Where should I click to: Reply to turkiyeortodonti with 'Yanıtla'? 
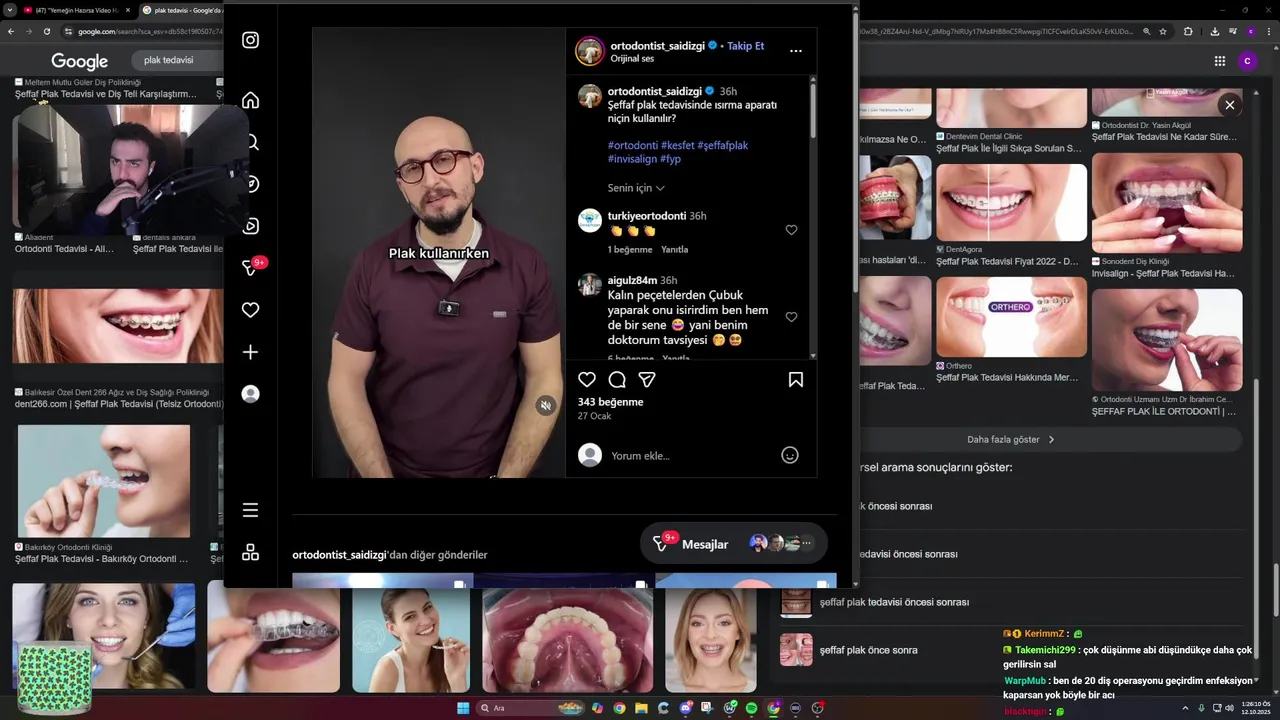674,249
